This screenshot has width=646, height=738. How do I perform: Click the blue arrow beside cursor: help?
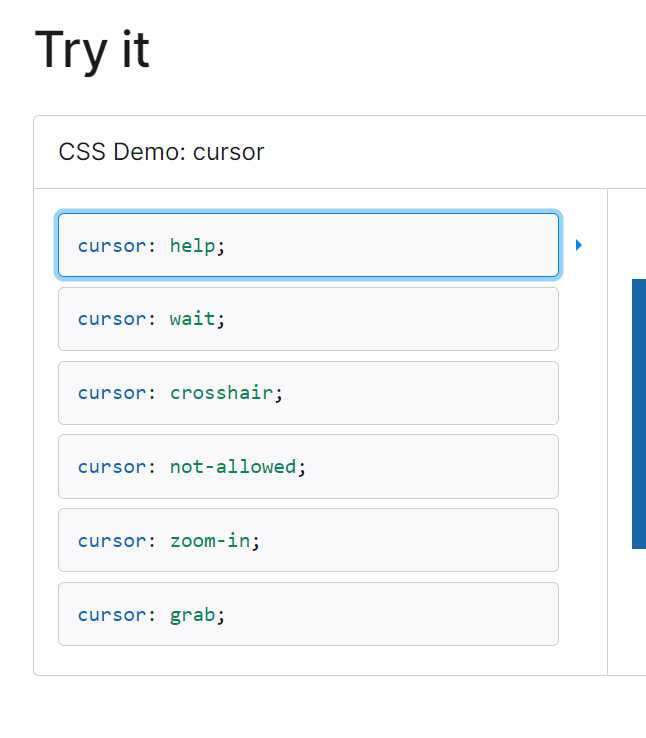(x=579, y=245)
